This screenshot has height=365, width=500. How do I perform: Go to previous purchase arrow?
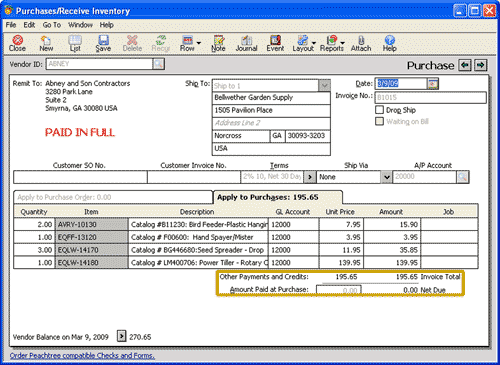[465, 65]
